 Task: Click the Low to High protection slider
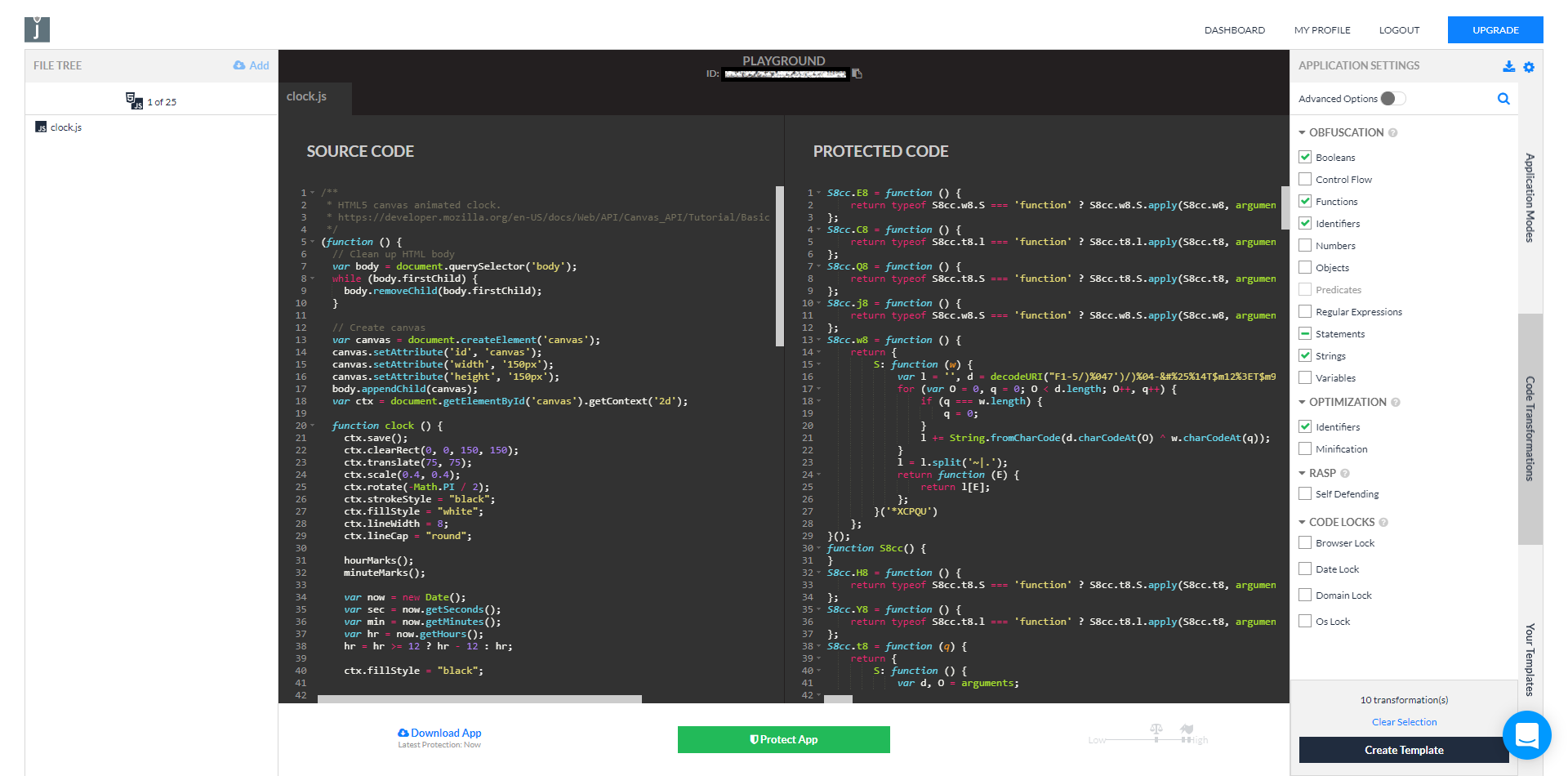(1147, 740)
